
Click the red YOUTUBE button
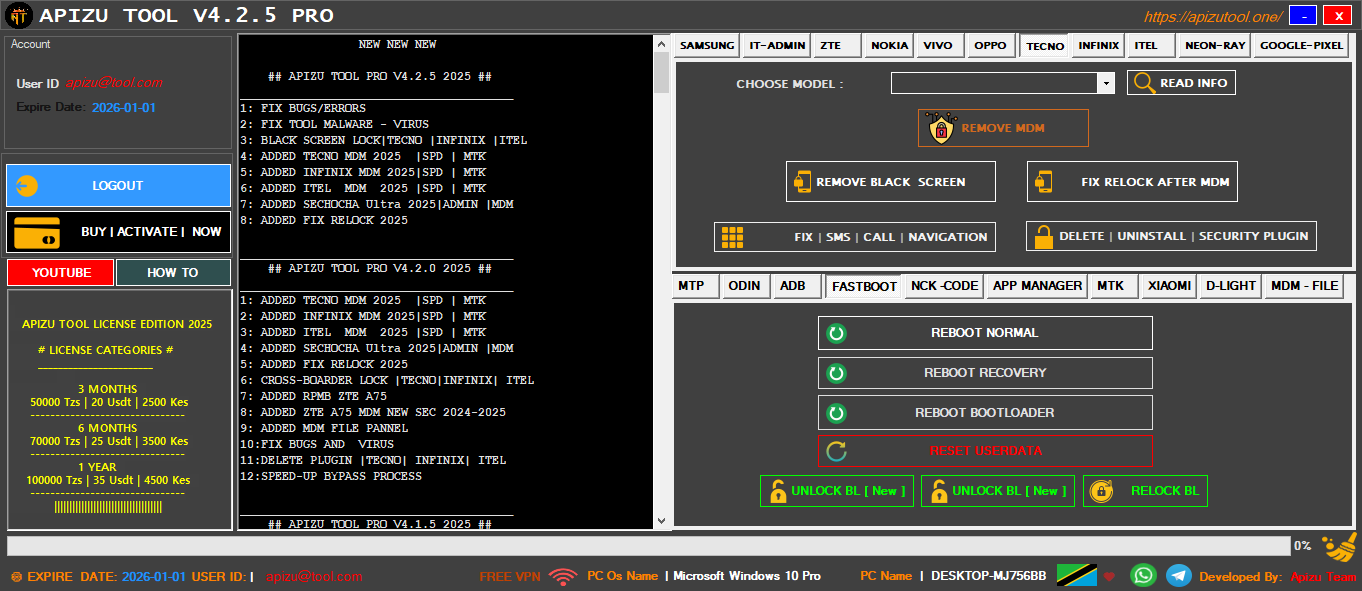[60, 272]
